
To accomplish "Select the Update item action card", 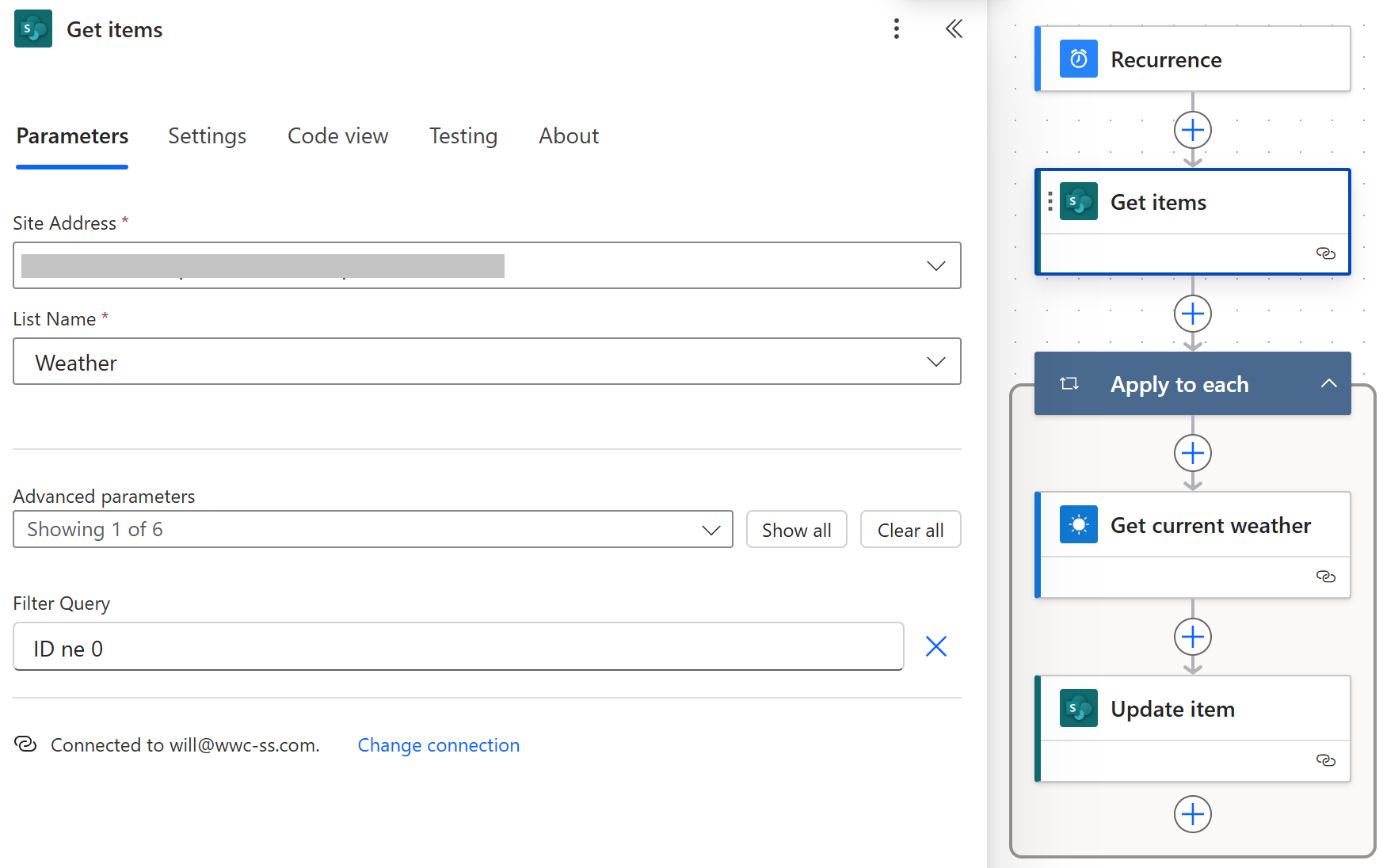I will [x=1193, y=729].
